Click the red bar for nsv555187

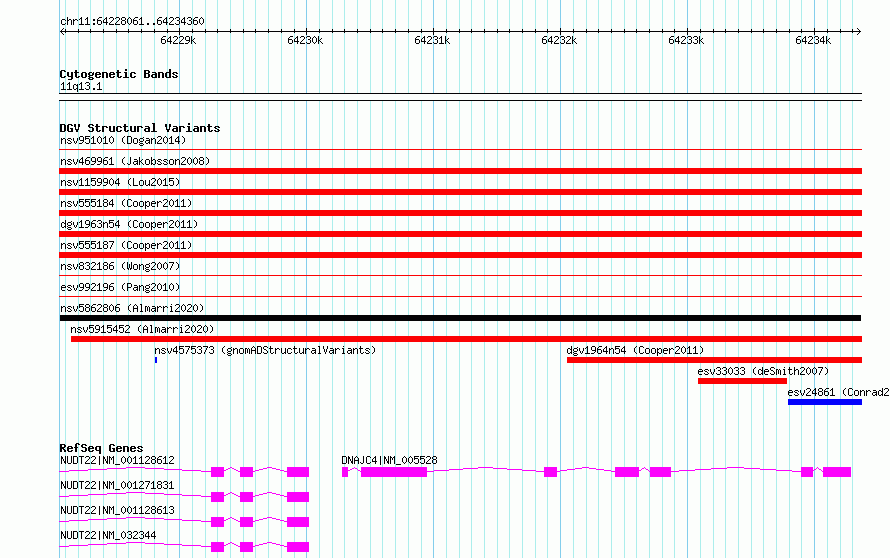coord(460,255)
